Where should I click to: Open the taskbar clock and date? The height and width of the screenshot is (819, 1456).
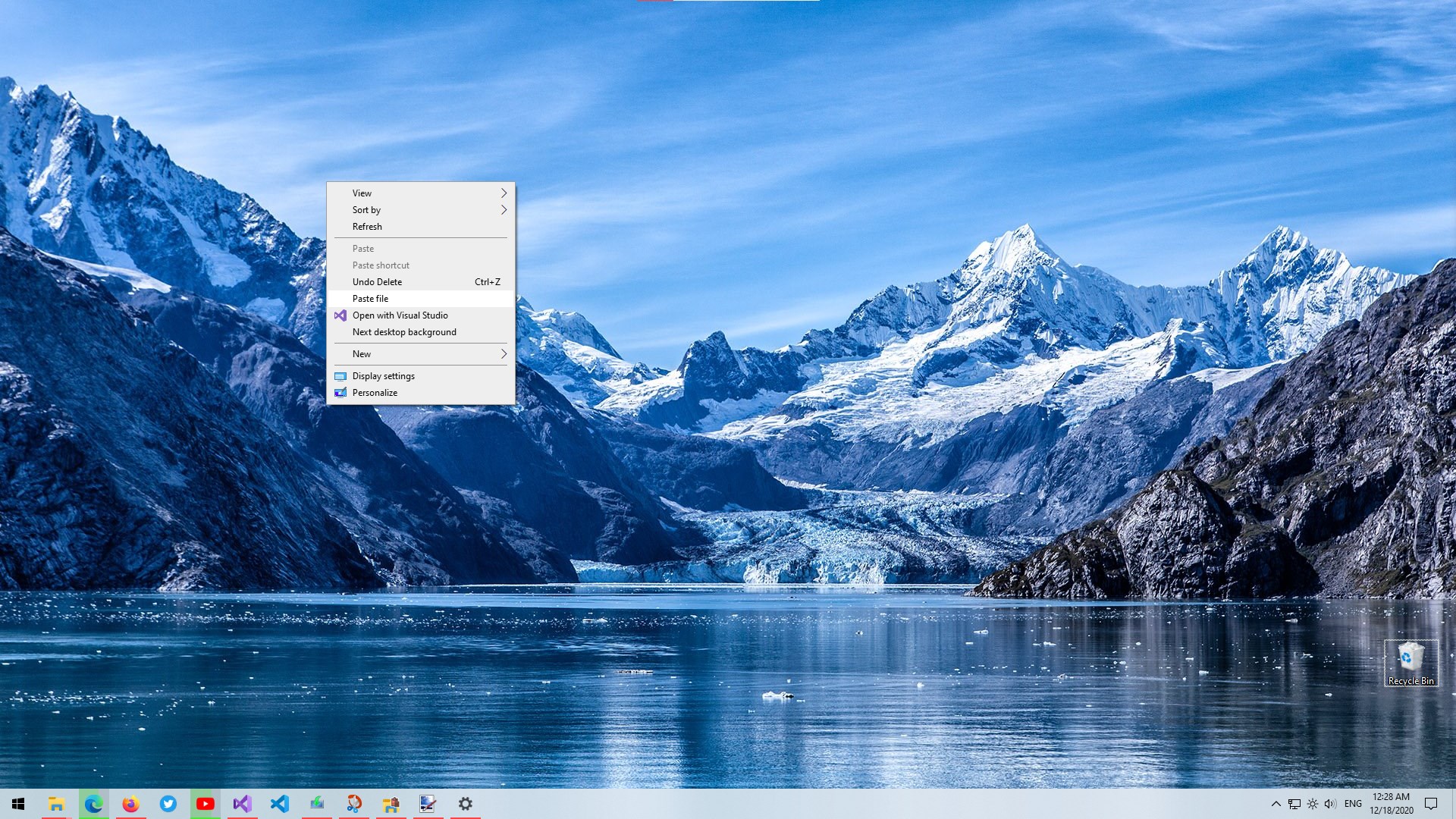click(x=1391, y=804)
